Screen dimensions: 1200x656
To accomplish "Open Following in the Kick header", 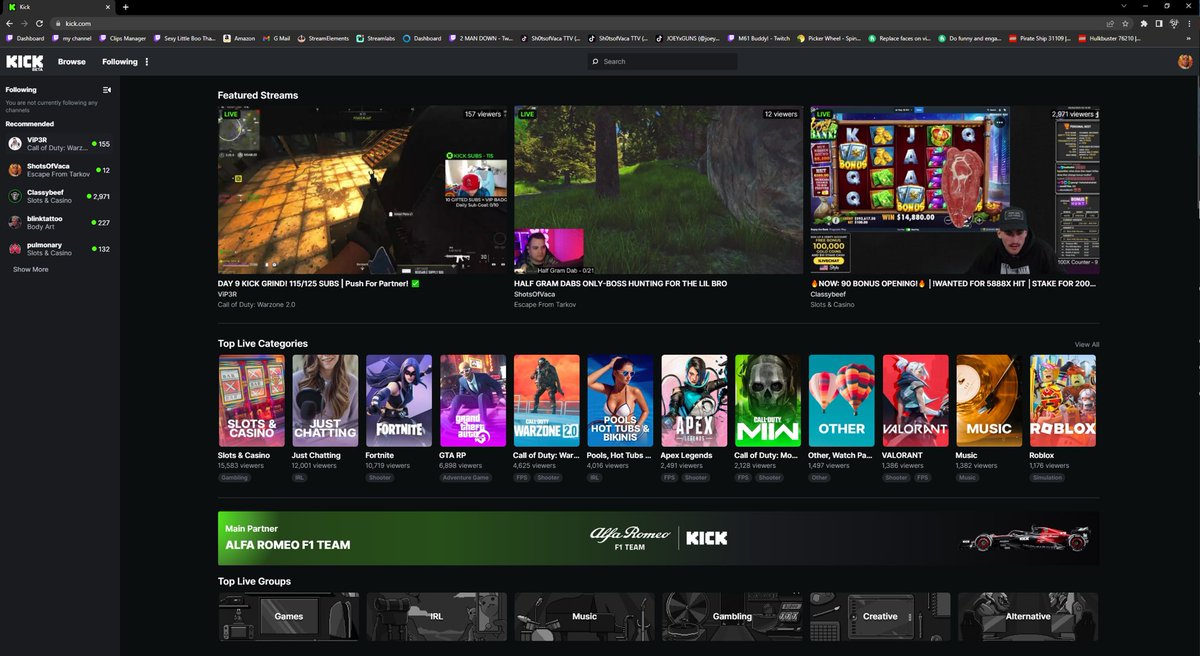I will [x=120, y=62].
